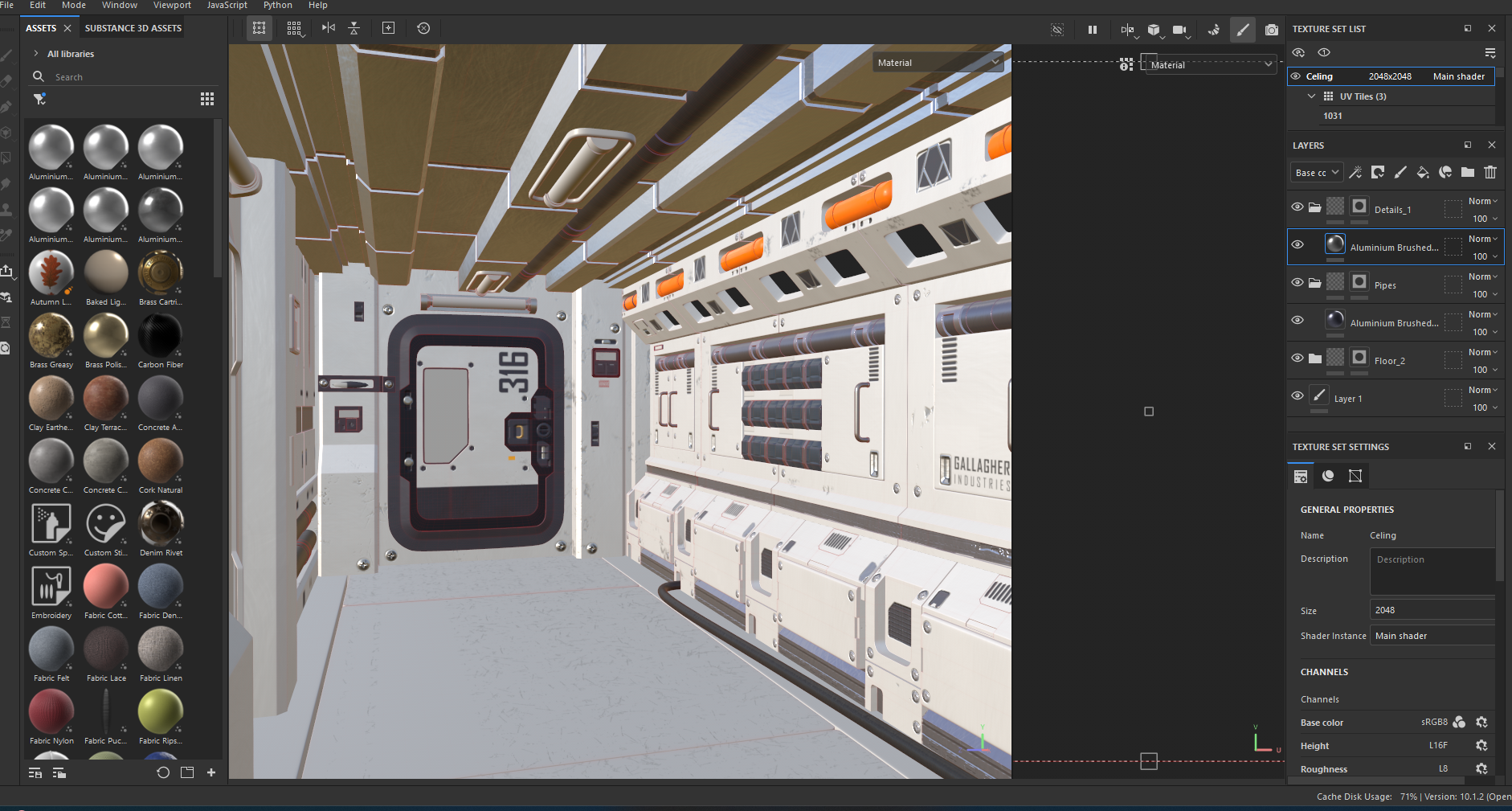
Task: Open the Viewport menu
Action: [172, 5]
